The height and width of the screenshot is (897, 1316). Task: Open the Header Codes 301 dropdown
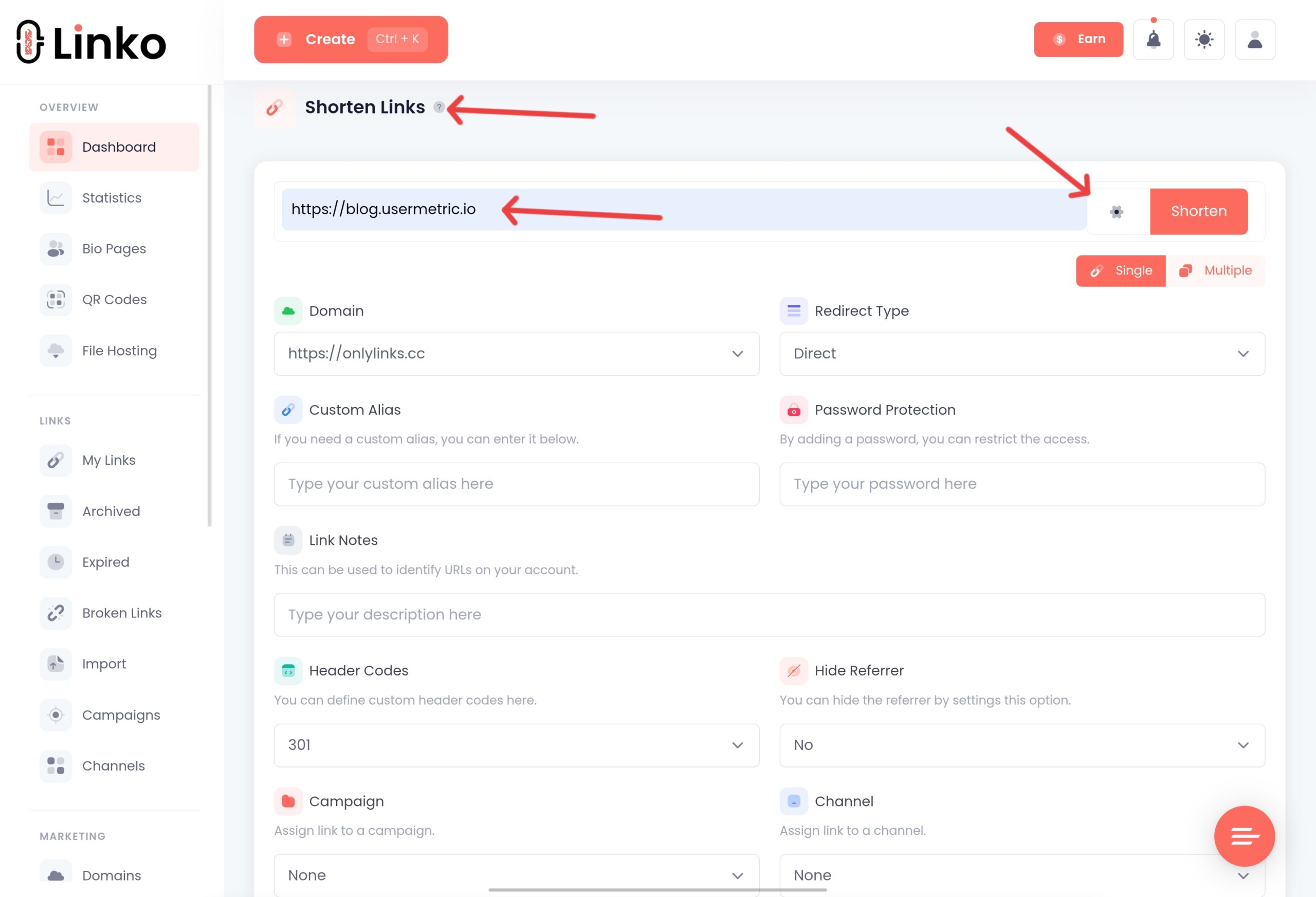pos(517,745)
